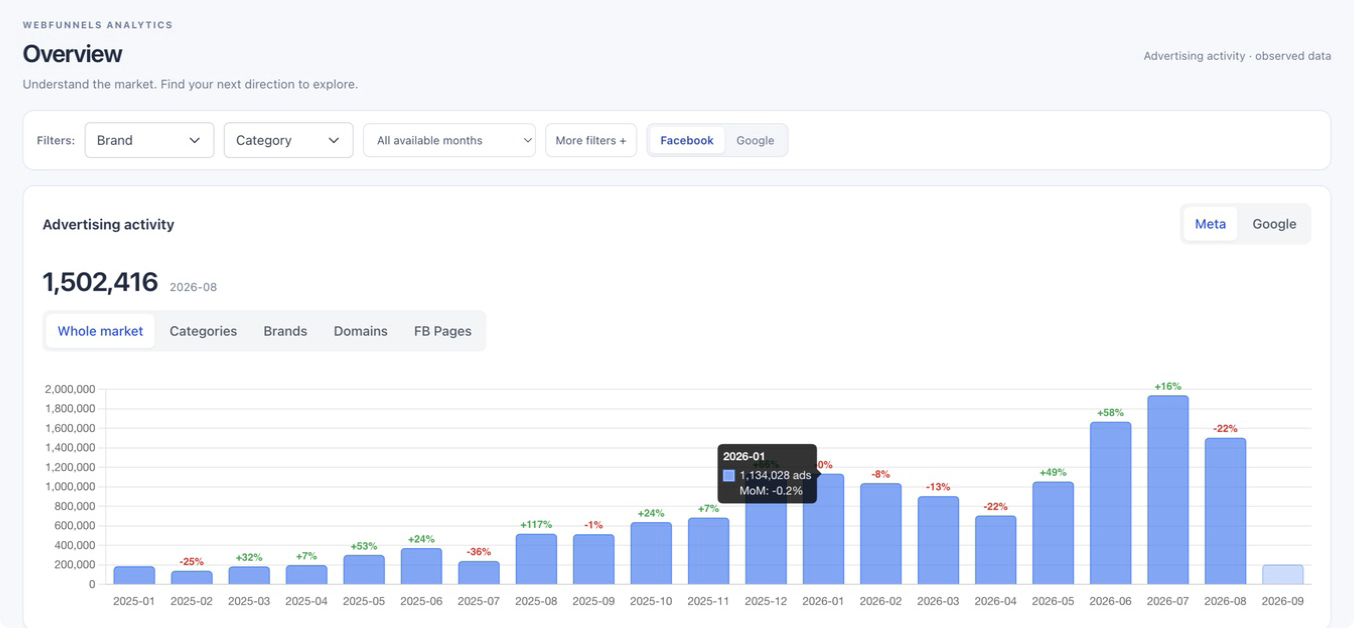This screenshot has height=628, width=1354.
Task: Switch to the FB Pages tab
Action: (443, 331)
